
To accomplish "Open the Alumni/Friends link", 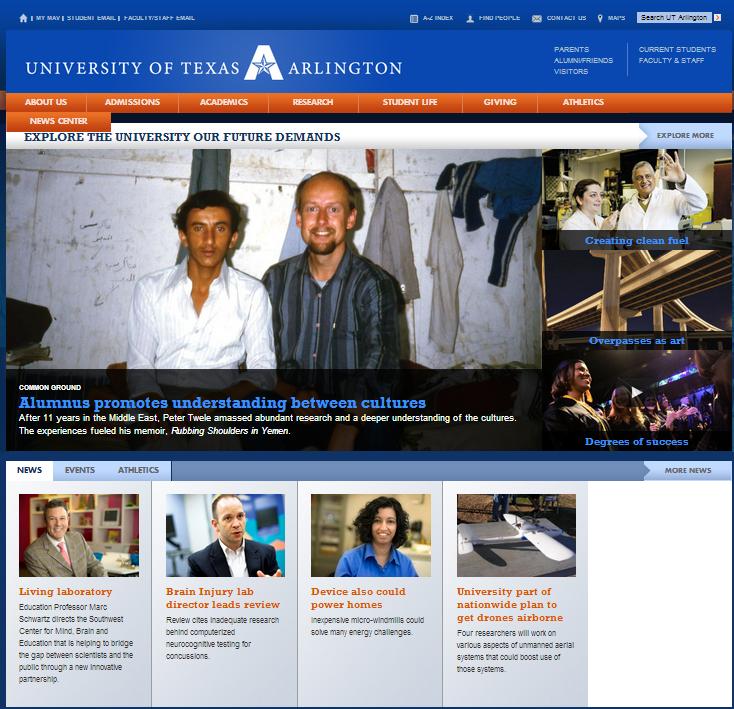I will point(583,60).
